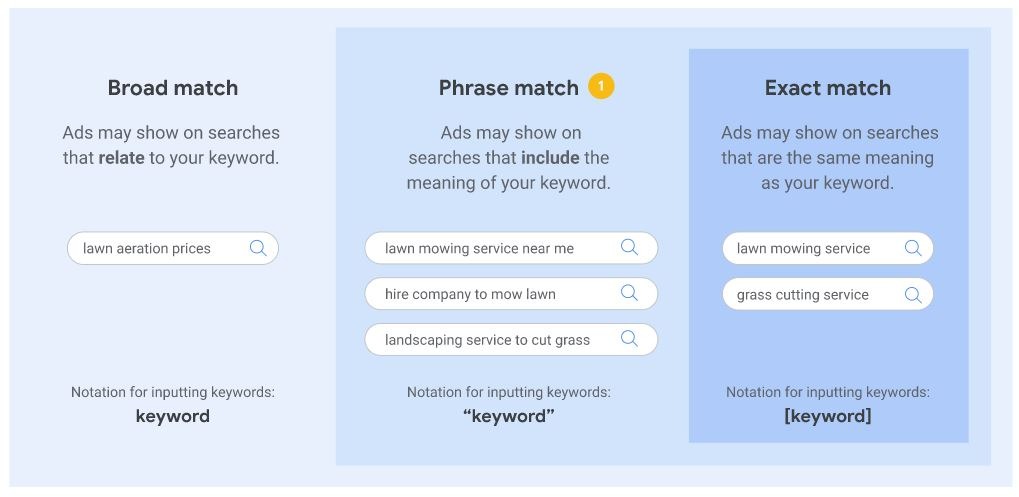The image size is (1019, 497).
Task: Click the bold keyword notation under Broad match
Action: [x=173, y=416]
